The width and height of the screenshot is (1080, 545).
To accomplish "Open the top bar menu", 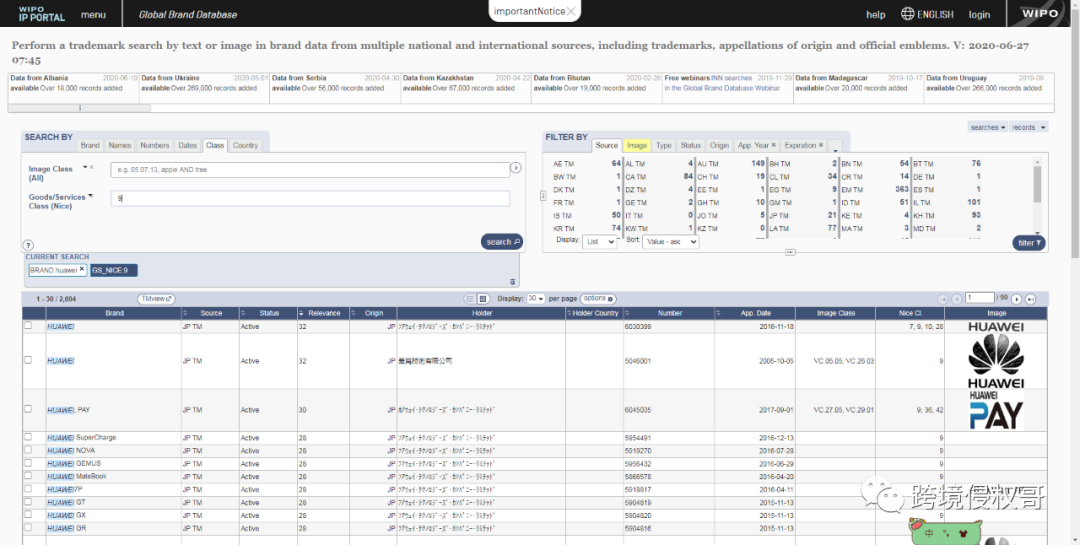I will pyautogui.click(x=94, y=14).
